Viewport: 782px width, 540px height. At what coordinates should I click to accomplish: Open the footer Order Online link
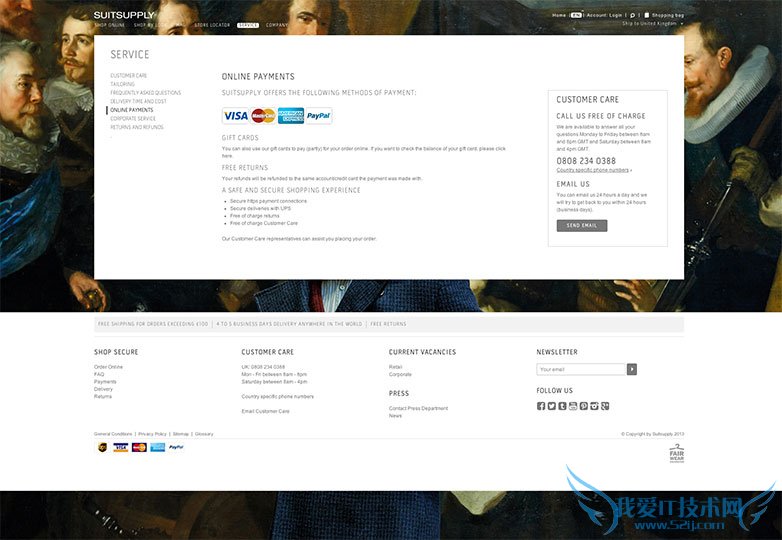click(x=108, y=367)
